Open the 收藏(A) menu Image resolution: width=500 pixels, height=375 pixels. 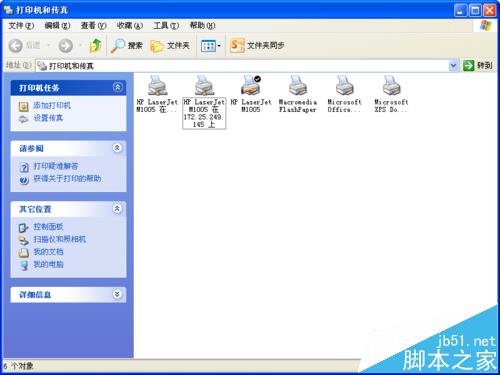pyautogui.click(x=130, y=25)
